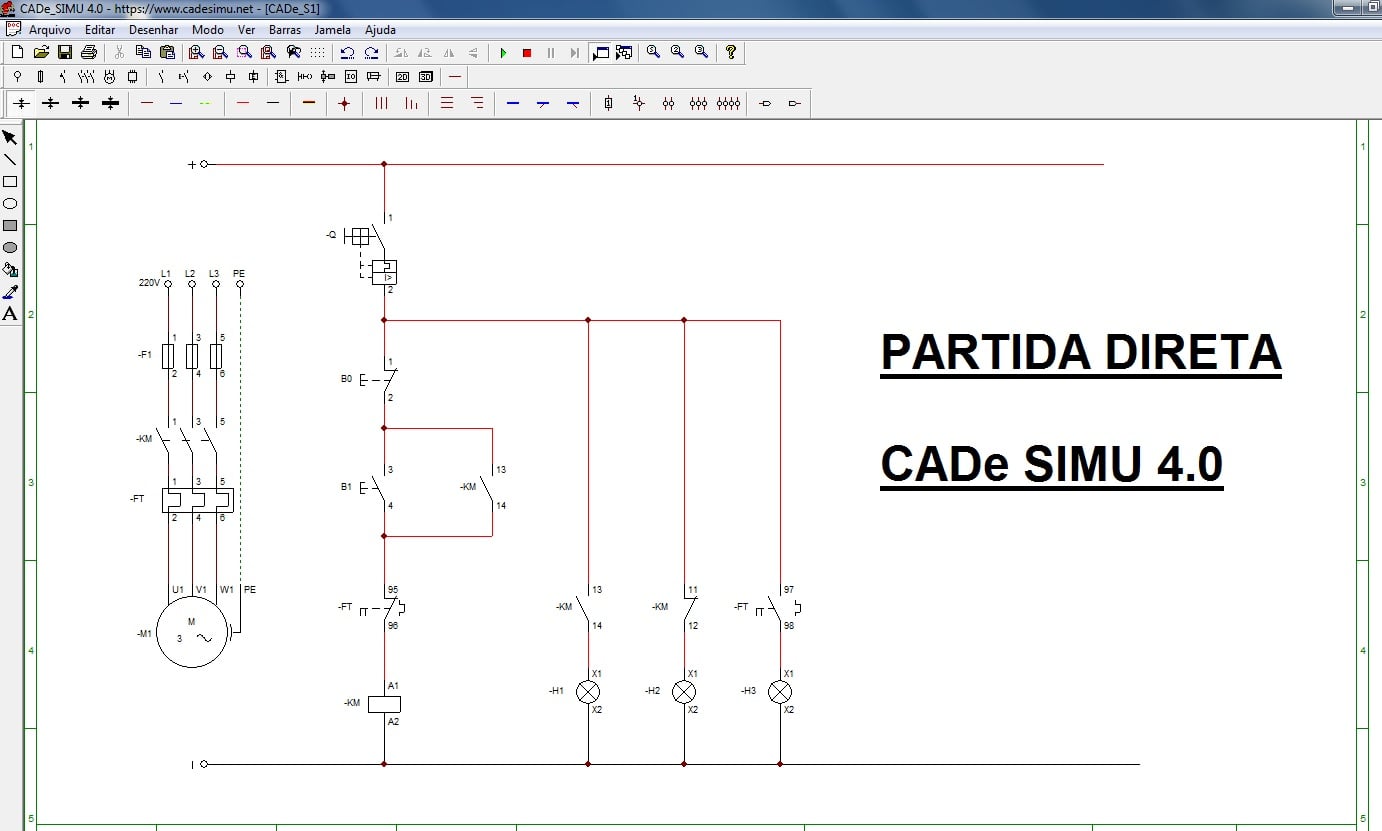Click the B1 start pushbutton in the schematic

coord(374,487)
